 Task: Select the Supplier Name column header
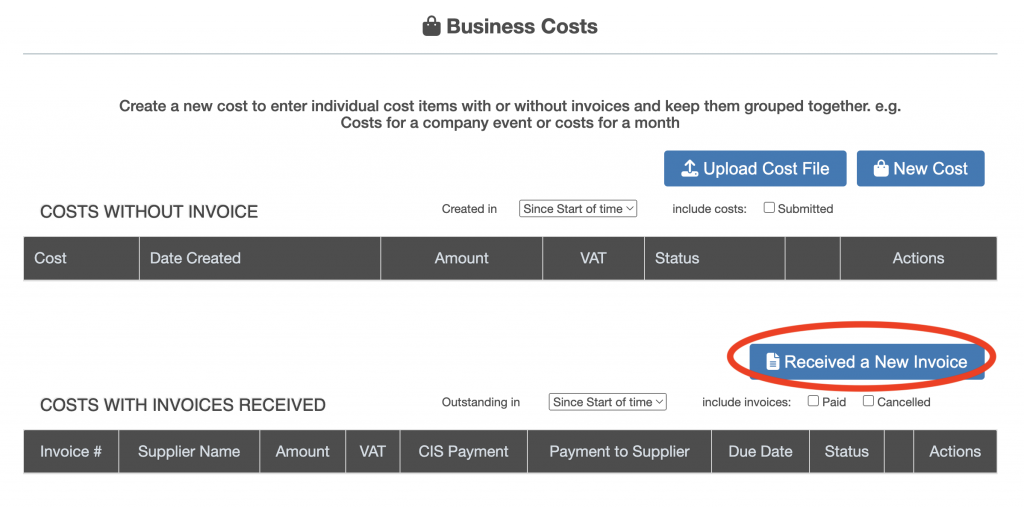tap(189, 451)
